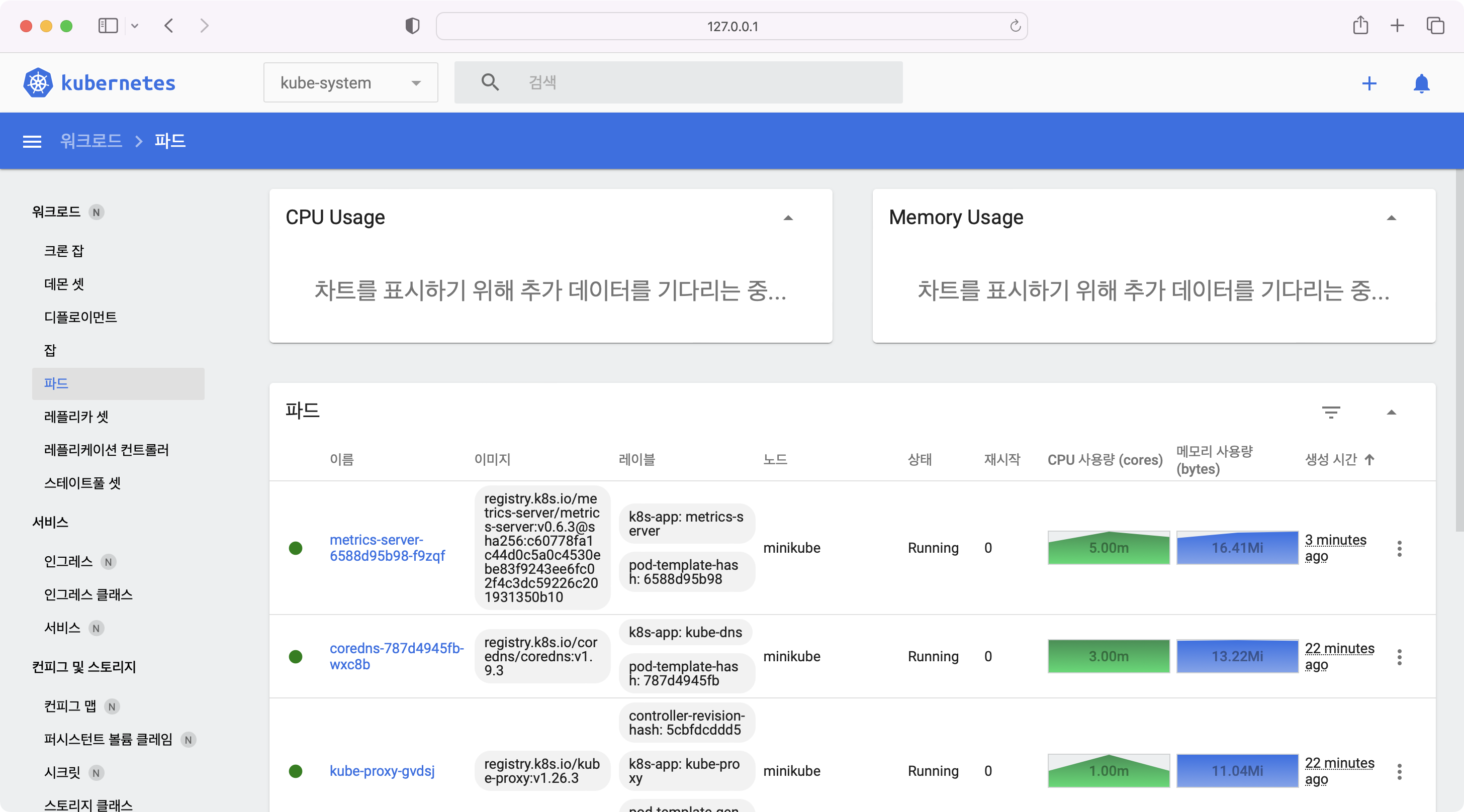The image size is (1464, 812).
Task: Click the 16.41Mi memory usage sparkline
Action: 1237,548
